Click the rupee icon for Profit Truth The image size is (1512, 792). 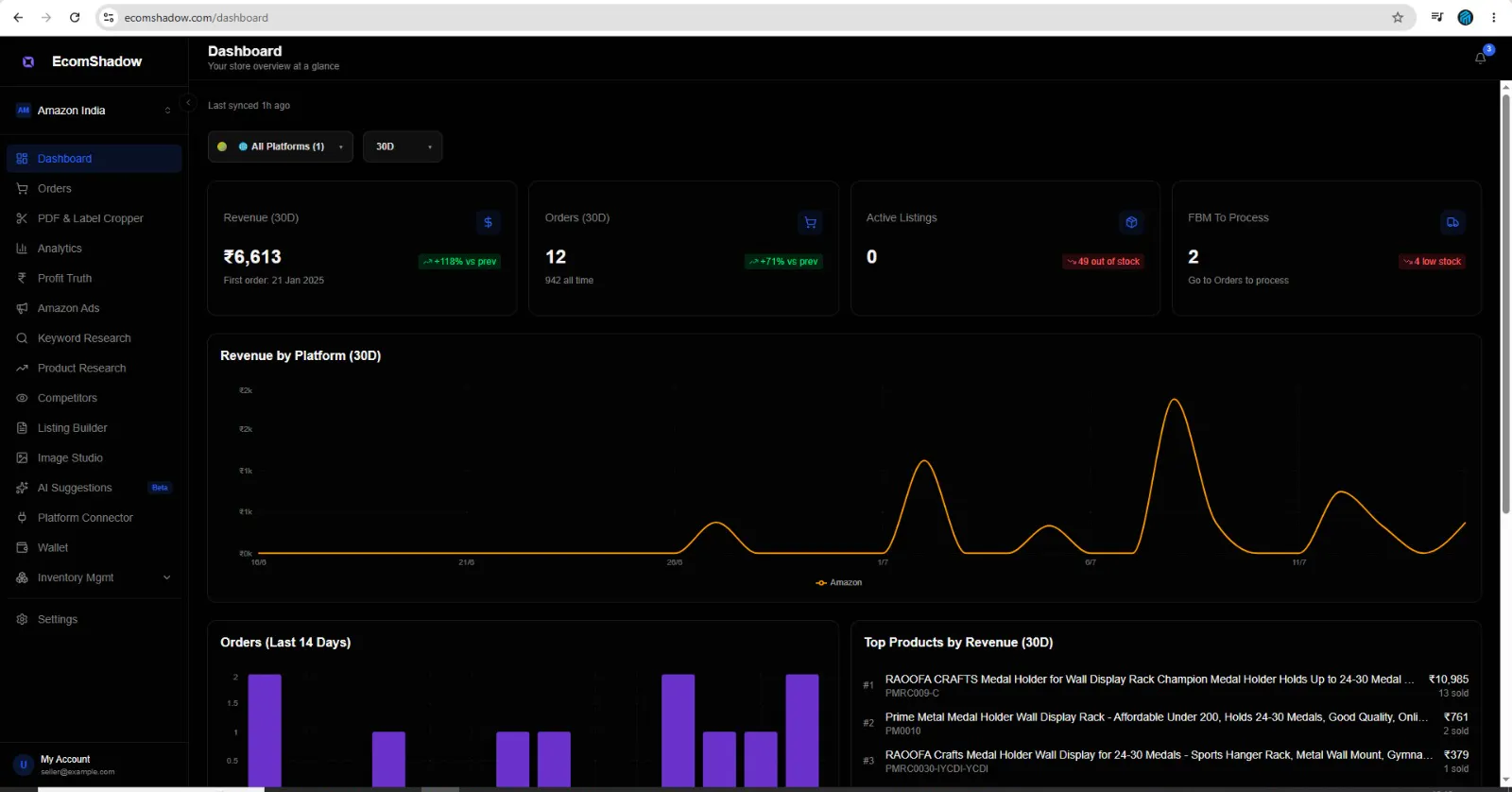(x=22, y=279)
